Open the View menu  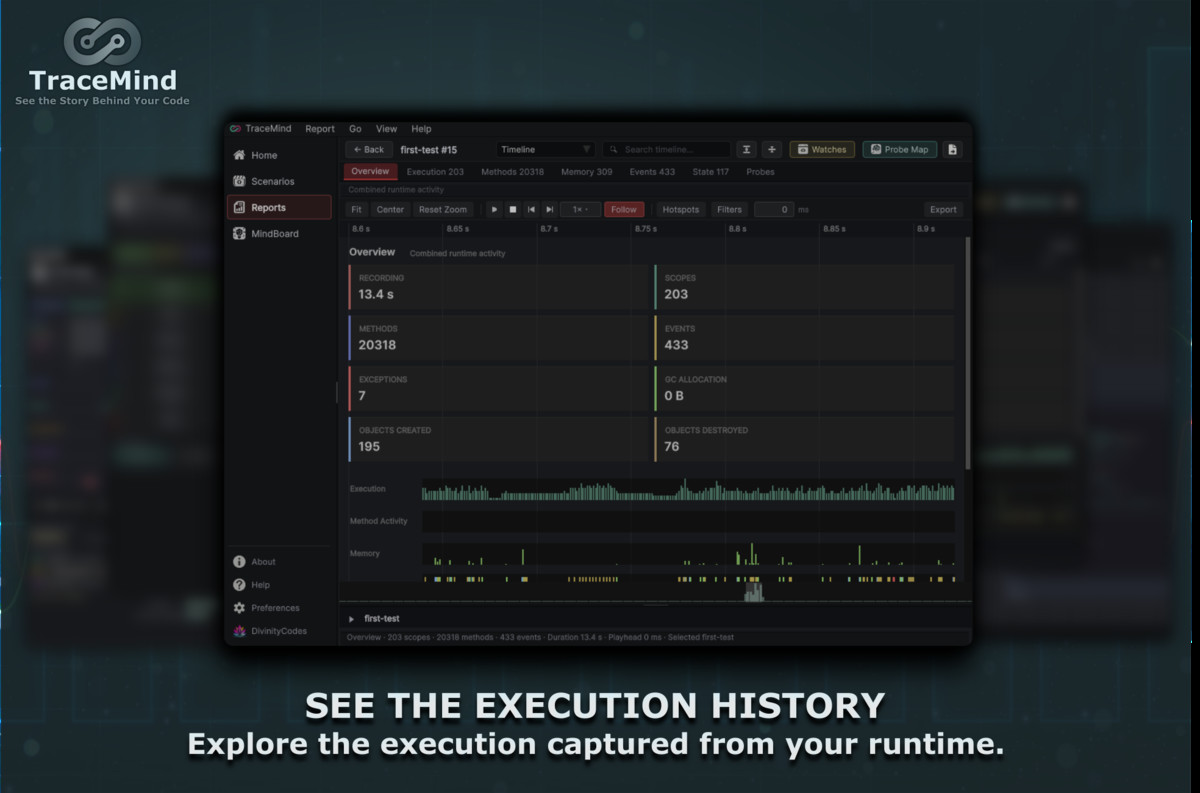tap(386, 129)
